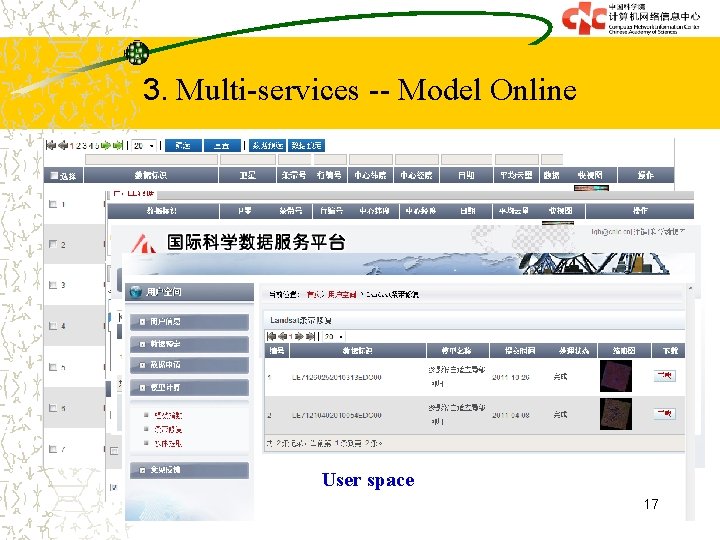Expand the bottom sidebar menu in user space
Screen dimensions: 720x540
click(189, 470)
